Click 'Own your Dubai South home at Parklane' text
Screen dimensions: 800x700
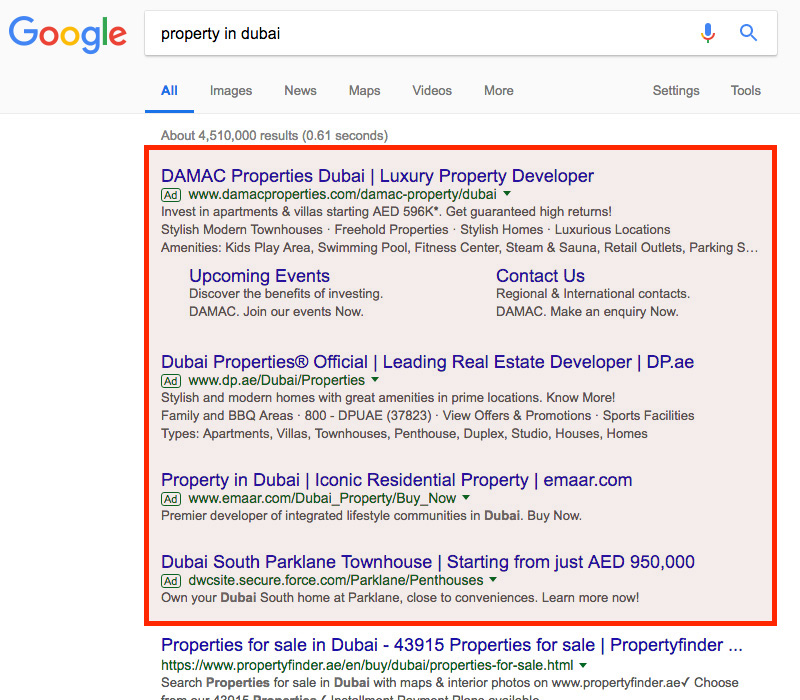400,598
